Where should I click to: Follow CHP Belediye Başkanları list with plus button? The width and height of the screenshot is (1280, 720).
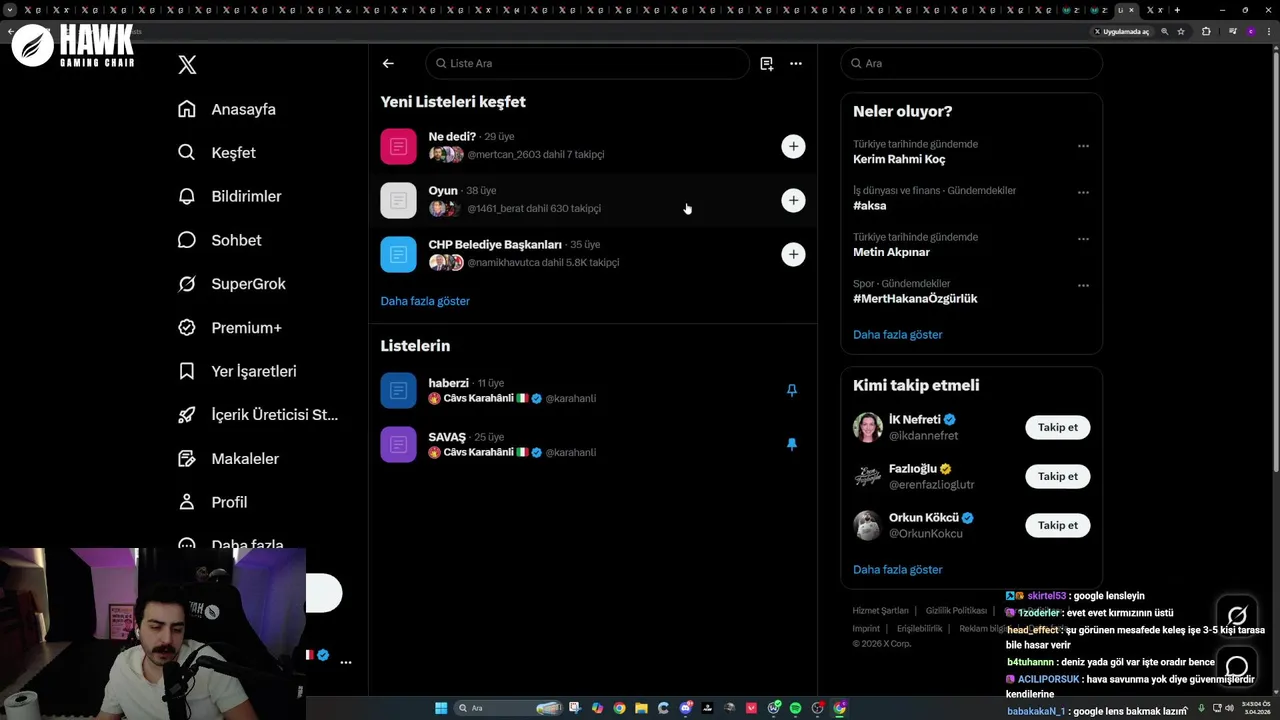click(x=793, y=254)
